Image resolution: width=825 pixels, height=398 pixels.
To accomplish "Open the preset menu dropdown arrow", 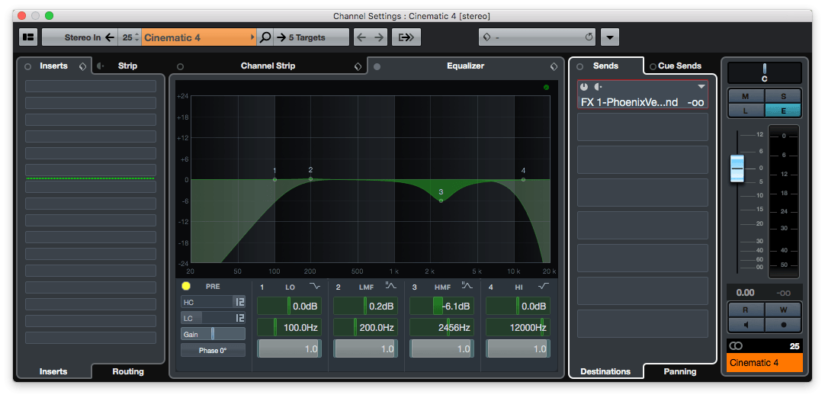I will pyautogui.click(x=610, y=37).
